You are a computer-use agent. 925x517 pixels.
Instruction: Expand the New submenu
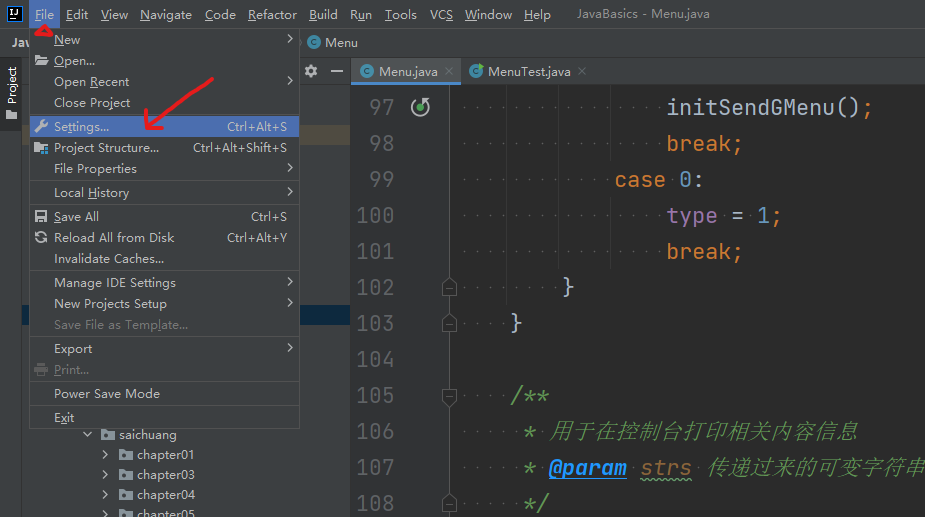(164, 40)
